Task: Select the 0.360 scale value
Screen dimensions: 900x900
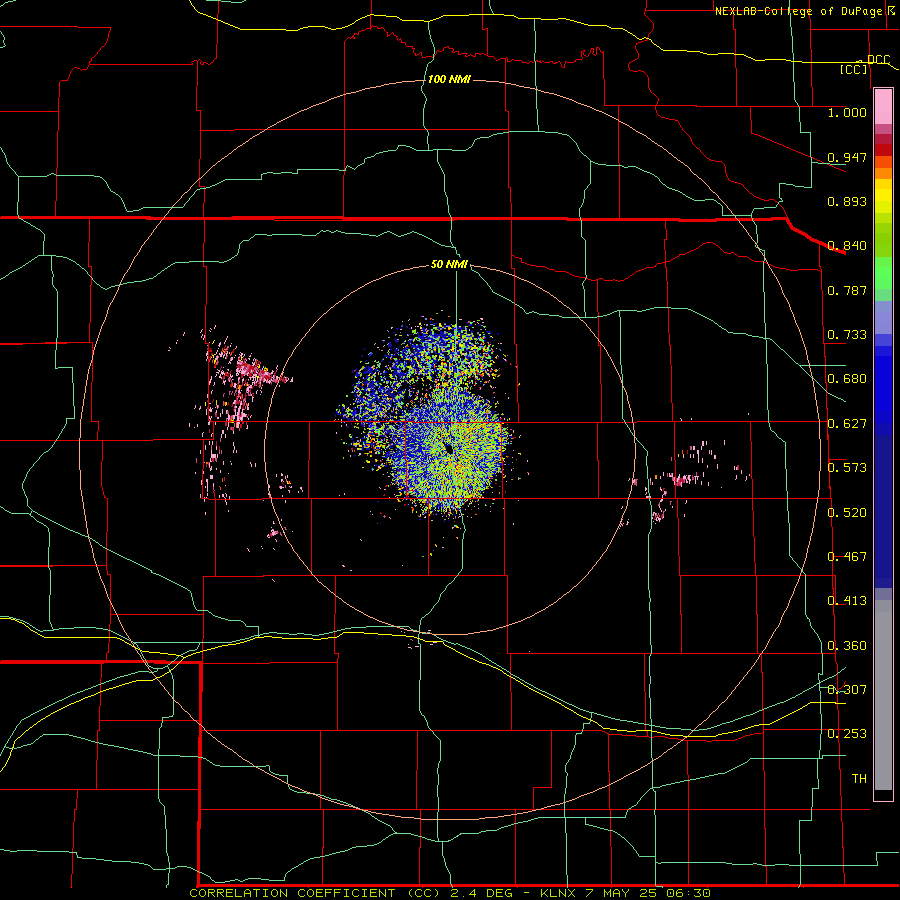Action: tap(847, 646)
